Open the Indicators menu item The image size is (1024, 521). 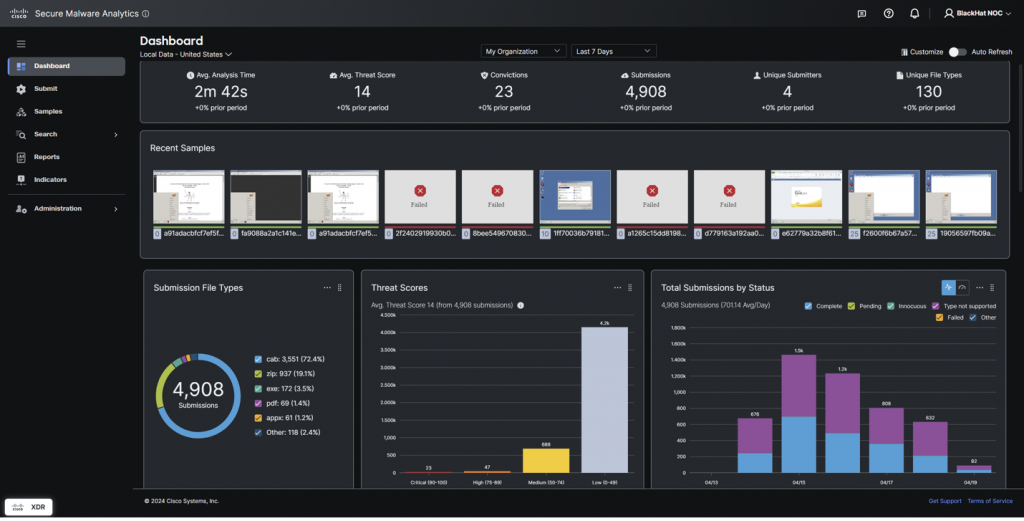[x=50, y=180]
